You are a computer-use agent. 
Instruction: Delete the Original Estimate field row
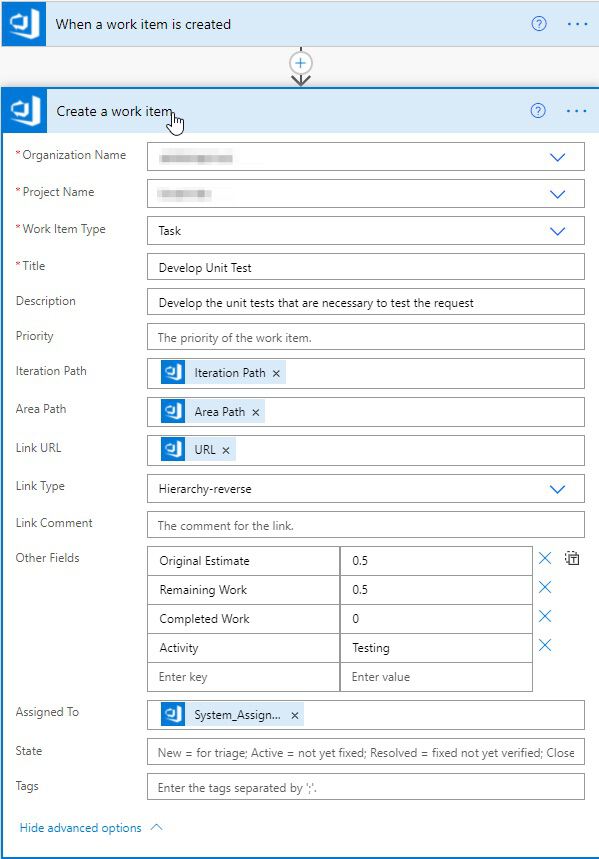[x=545, y=558]
